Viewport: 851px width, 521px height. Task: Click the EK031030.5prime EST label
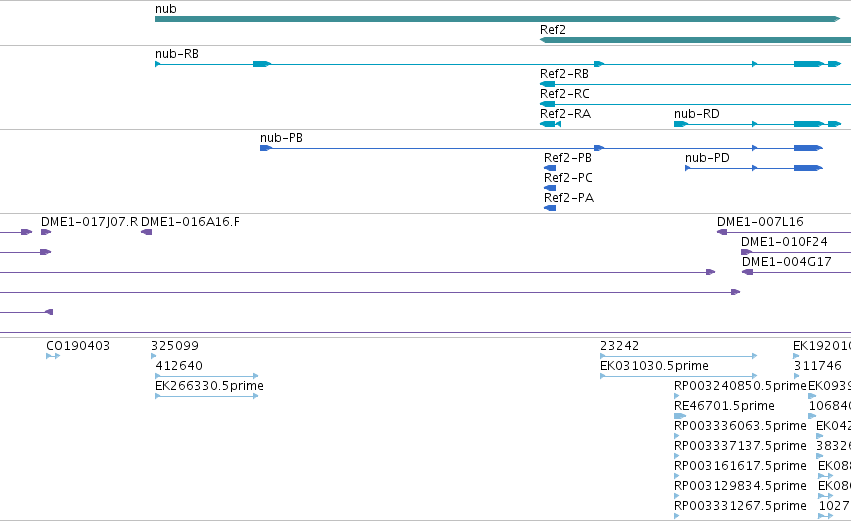(655, 366)
